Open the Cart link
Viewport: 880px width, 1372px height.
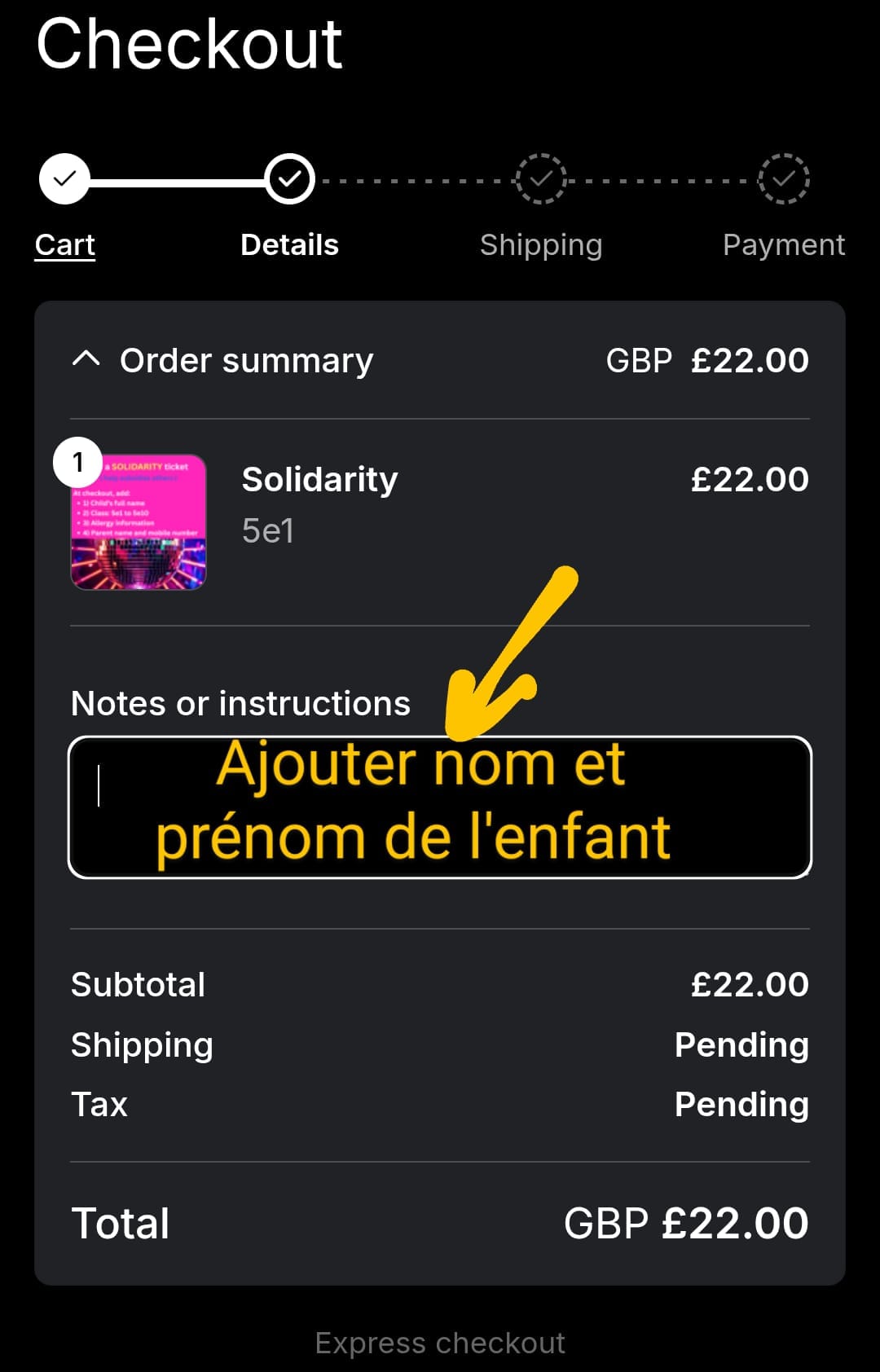tap(65, 244)
